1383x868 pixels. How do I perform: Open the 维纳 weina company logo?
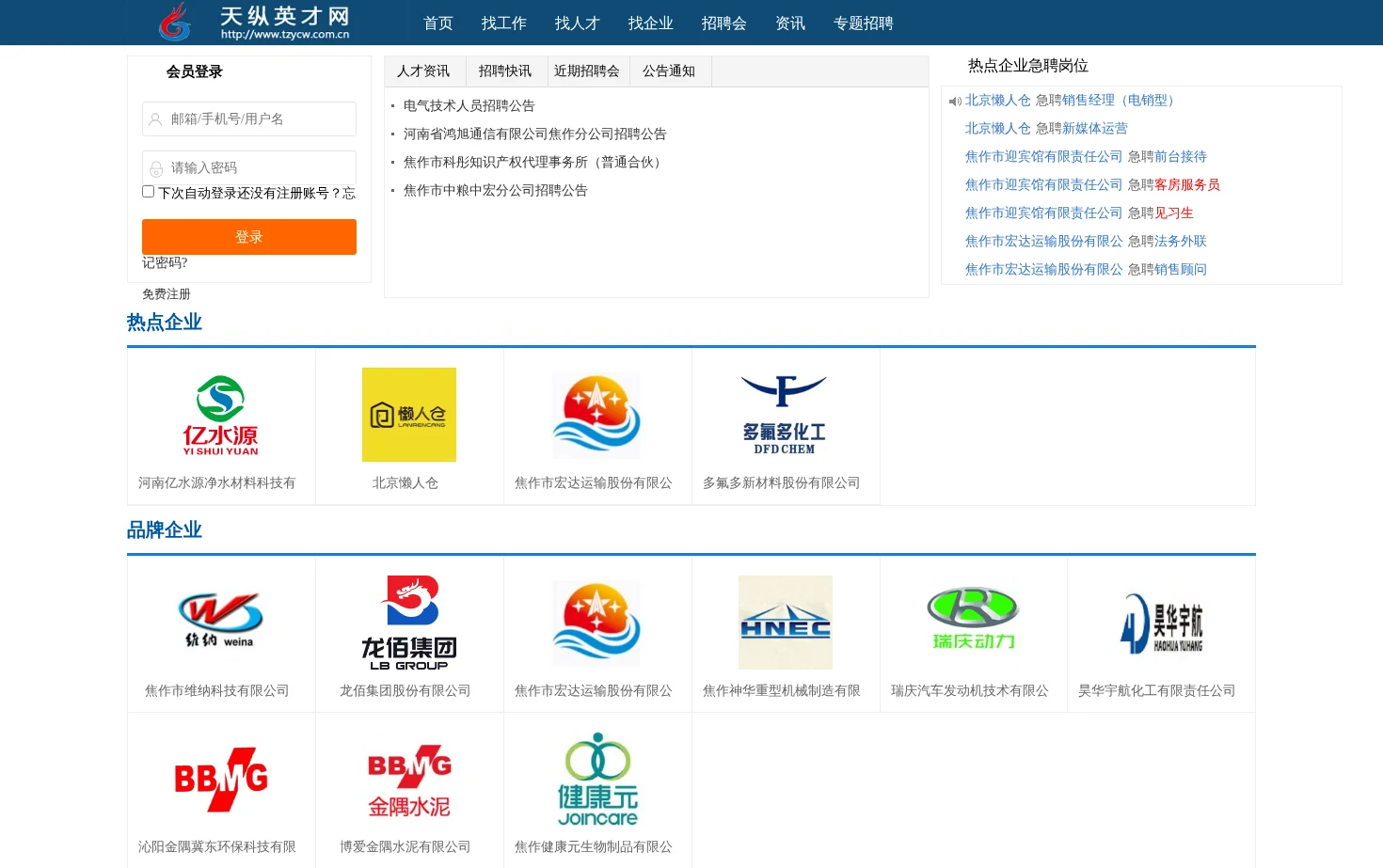pyautogui.click(x=221, y=623)
